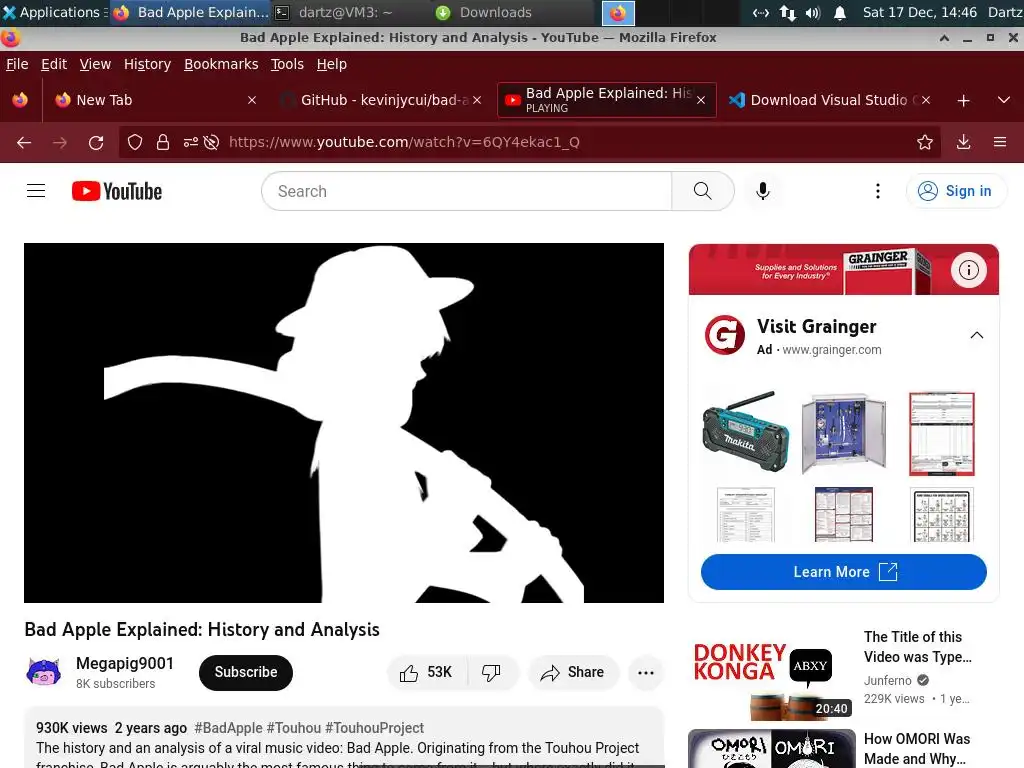Image resolution: width=1024 pixels, height=768 pixels.
Task: Open Donkey Konga video thumbnail
Action: 771,675
